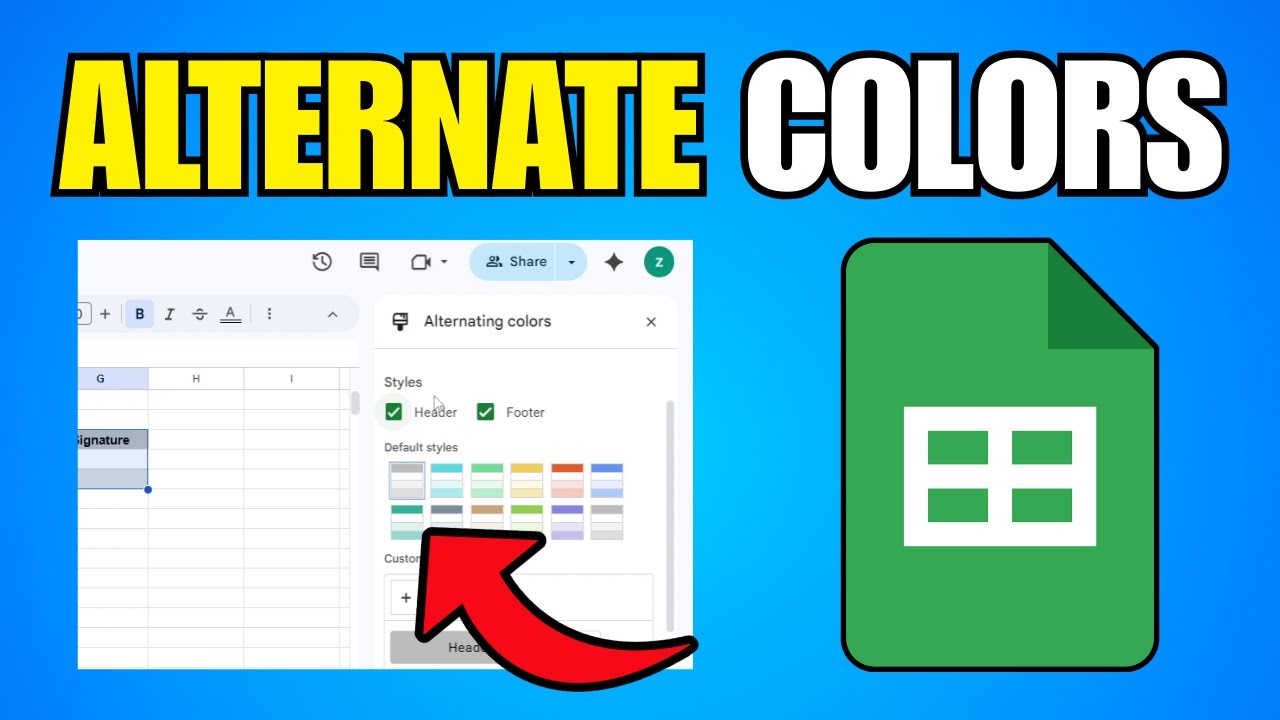Select the orange-red default style swatch
This screenshot has height=720, width=1280.
(x=567, y=480)
